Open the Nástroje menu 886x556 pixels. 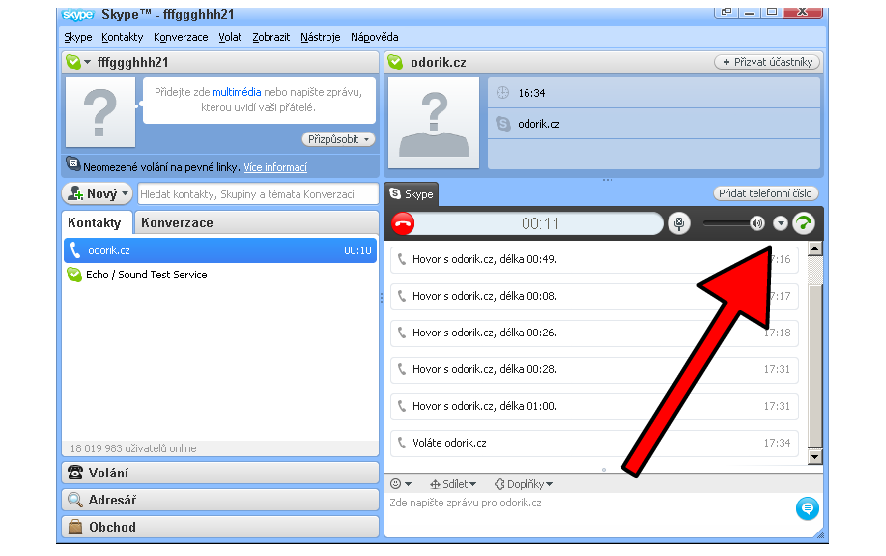[x=320, y=37]
